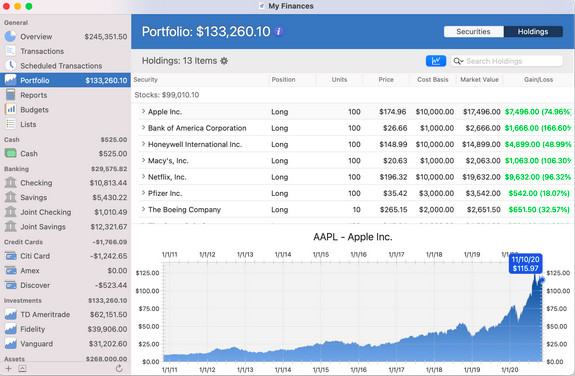Select the Transactions sidebar icon
The image size is (575, 376).
coord(10,51)
